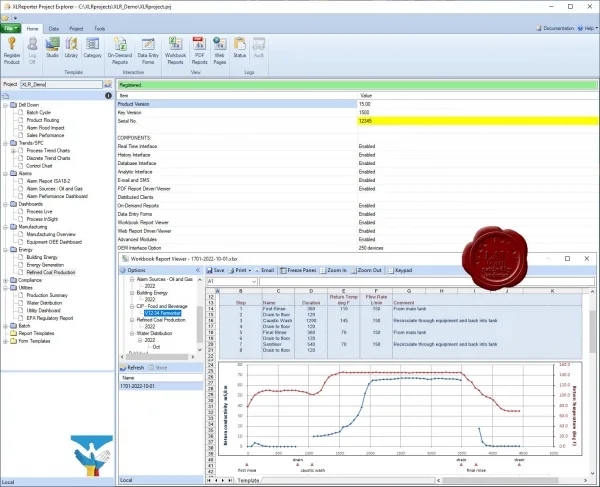Maximize the Workbook Report Viewer window
The height and width of the screenshot is (487, 600).
pos(567,259)
